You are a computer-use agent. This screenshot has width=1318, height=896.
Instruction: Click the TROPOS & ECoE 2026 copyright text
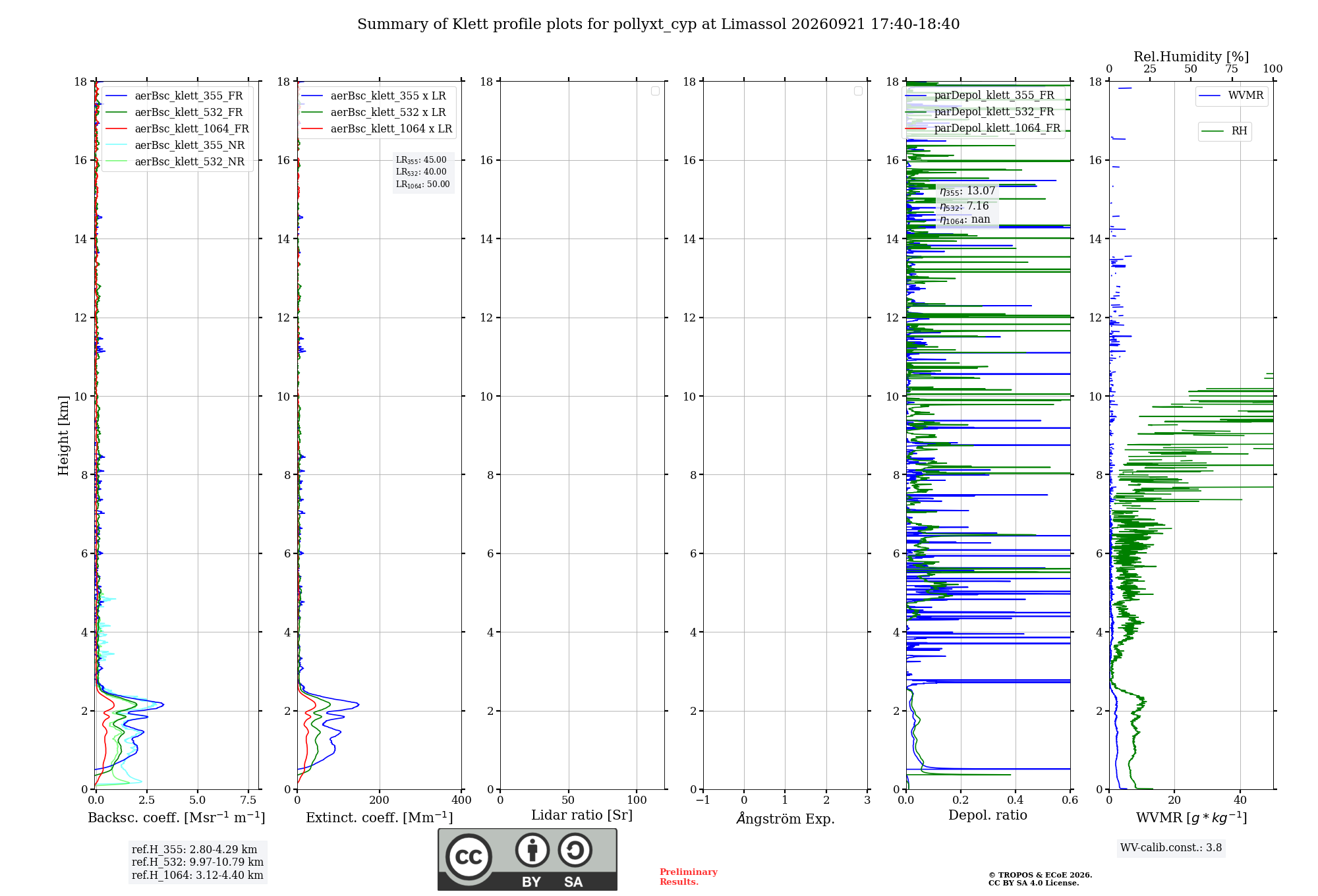coord(1041,875)
